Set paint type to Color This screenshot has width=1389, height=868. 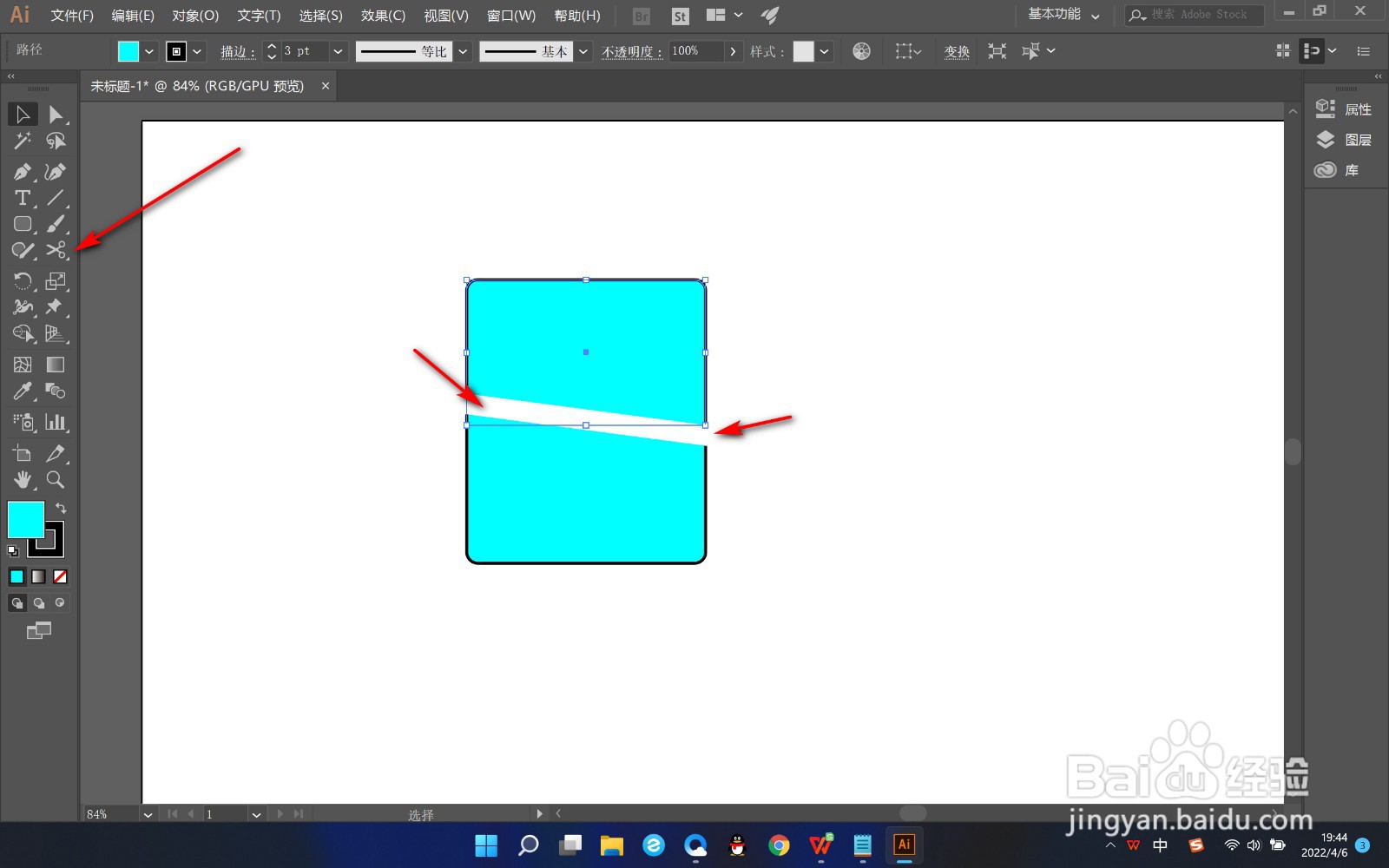click(17, 576)
